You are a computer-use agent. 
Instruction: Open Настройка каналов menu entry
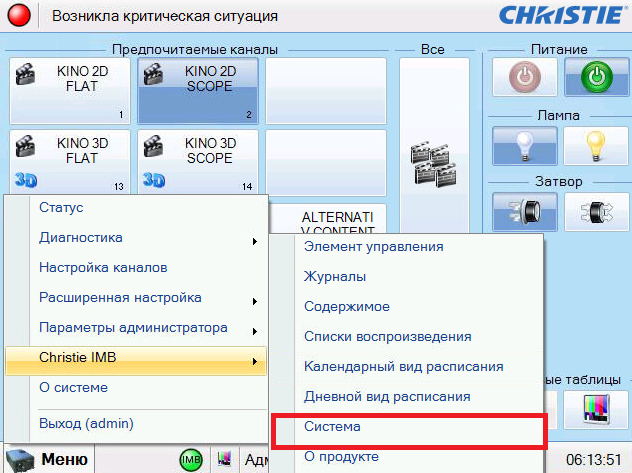point(136,268)
